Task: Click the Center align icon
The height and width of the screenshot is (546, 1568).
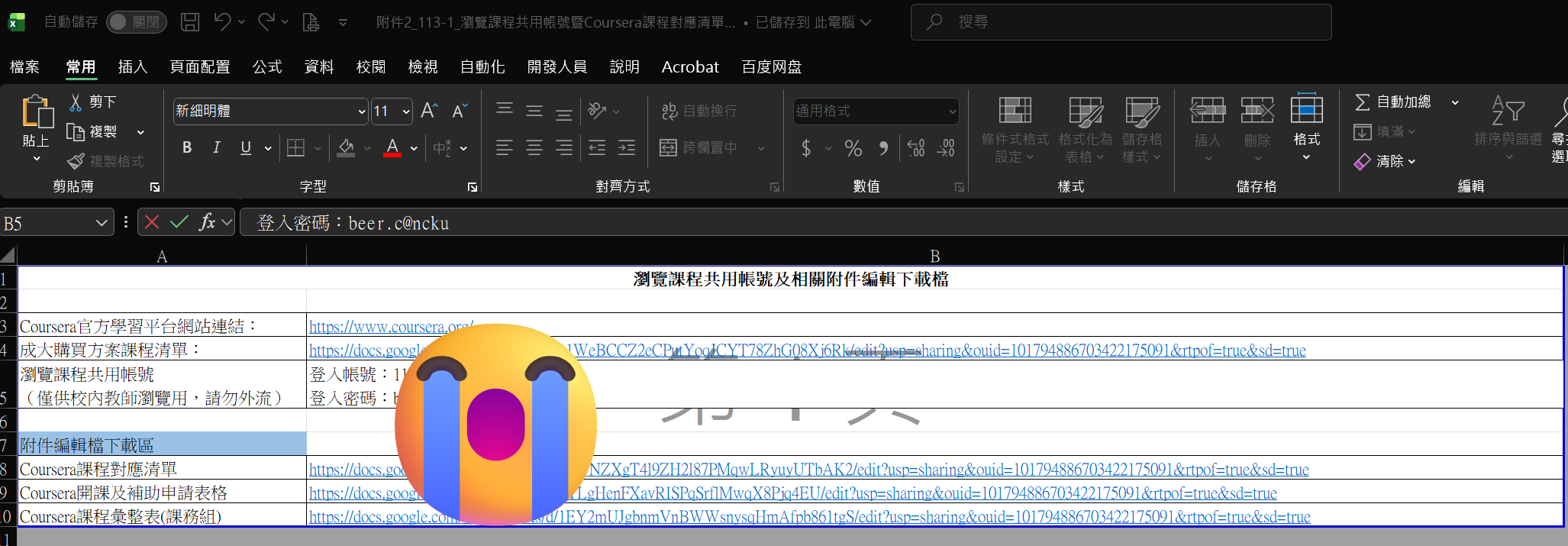Action: pos(534,147)
